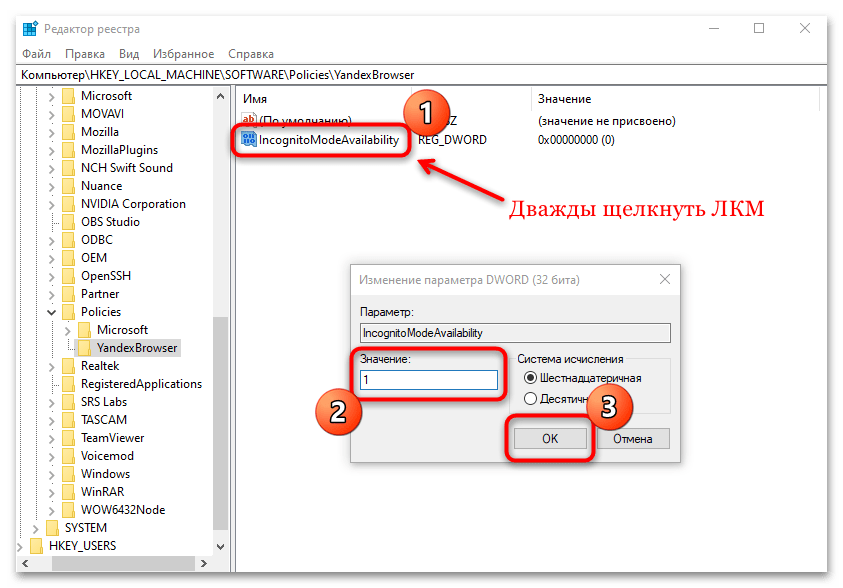Expand the MOVAVI tree node
The image size is (843, 588).
point(52,114)
